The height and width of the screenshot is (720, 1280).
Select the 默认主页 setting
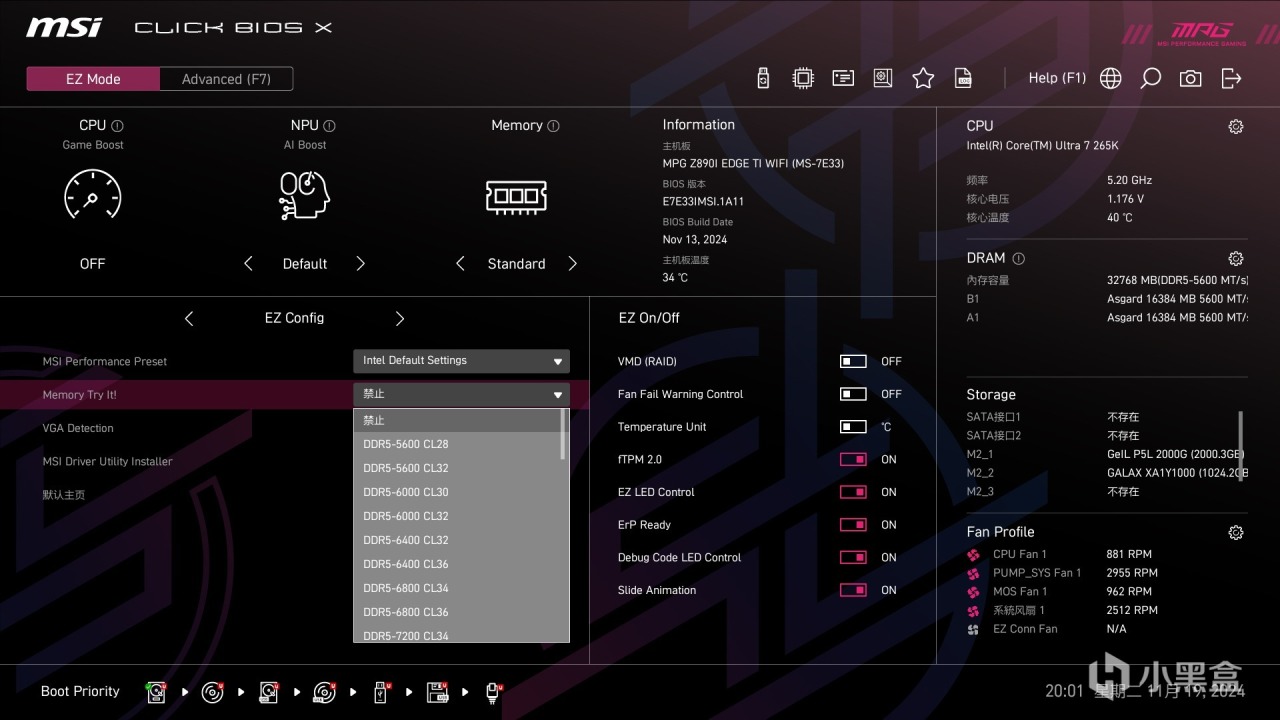pos(64,495)
